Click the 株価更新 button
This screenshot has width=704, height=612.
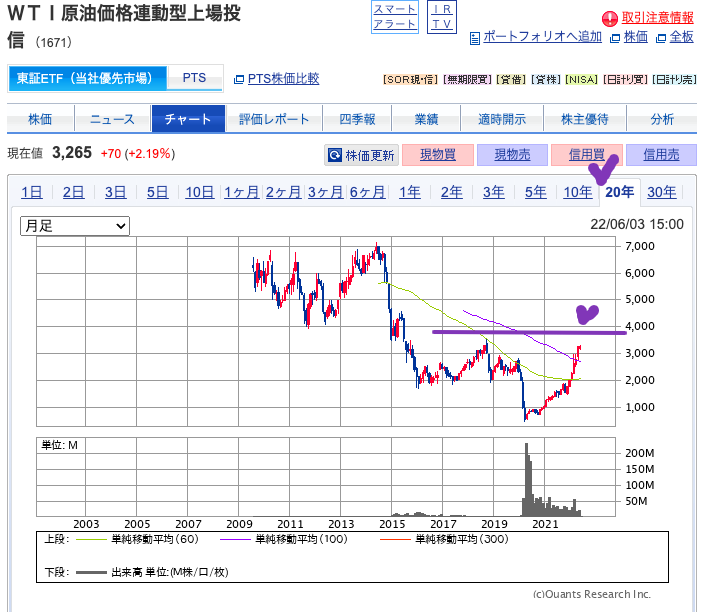pos(361,155)
